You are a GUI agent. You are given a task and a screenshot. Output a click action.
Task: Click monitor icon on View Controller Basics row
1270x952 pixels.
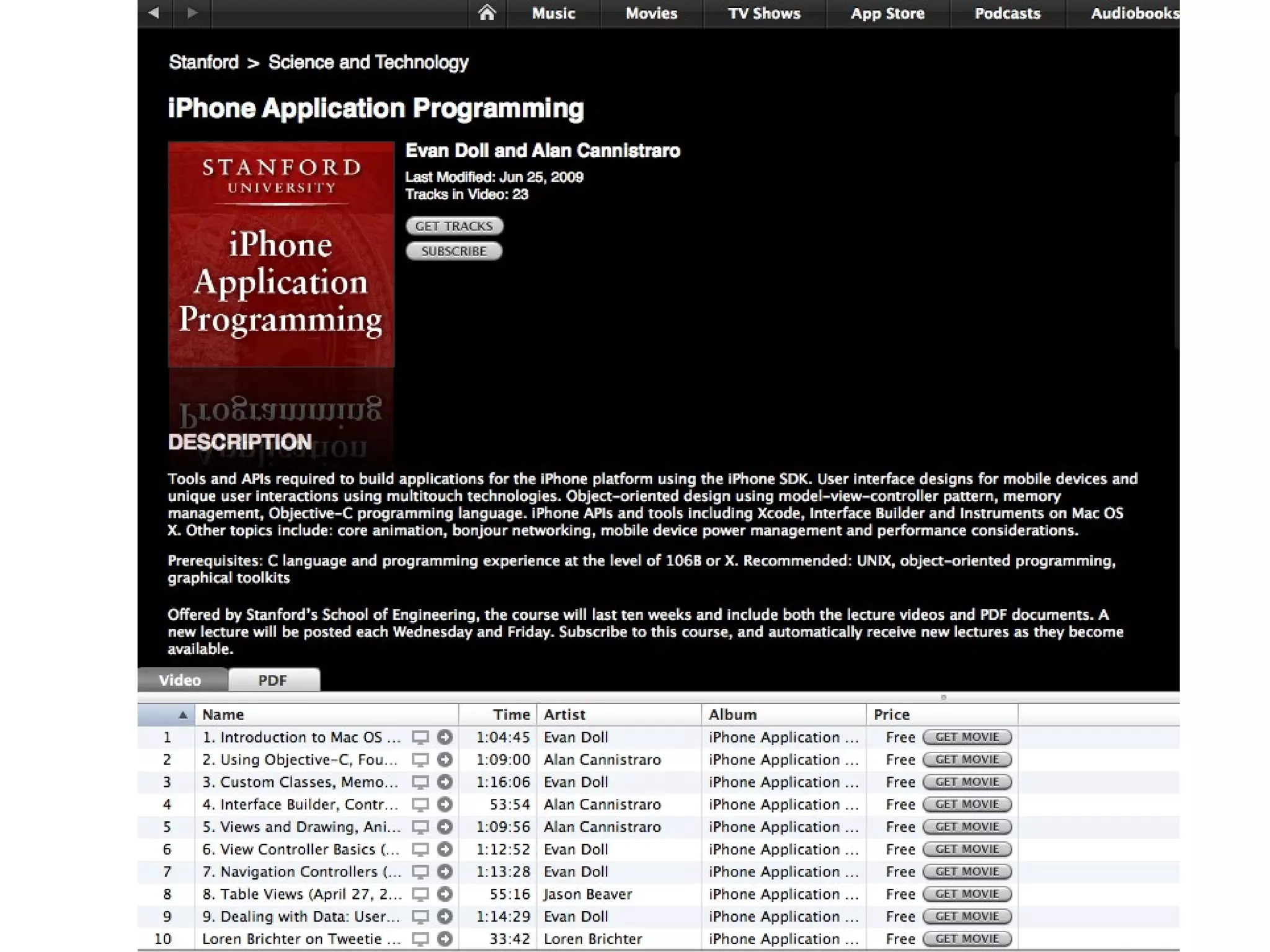click(x=420, y=850)
